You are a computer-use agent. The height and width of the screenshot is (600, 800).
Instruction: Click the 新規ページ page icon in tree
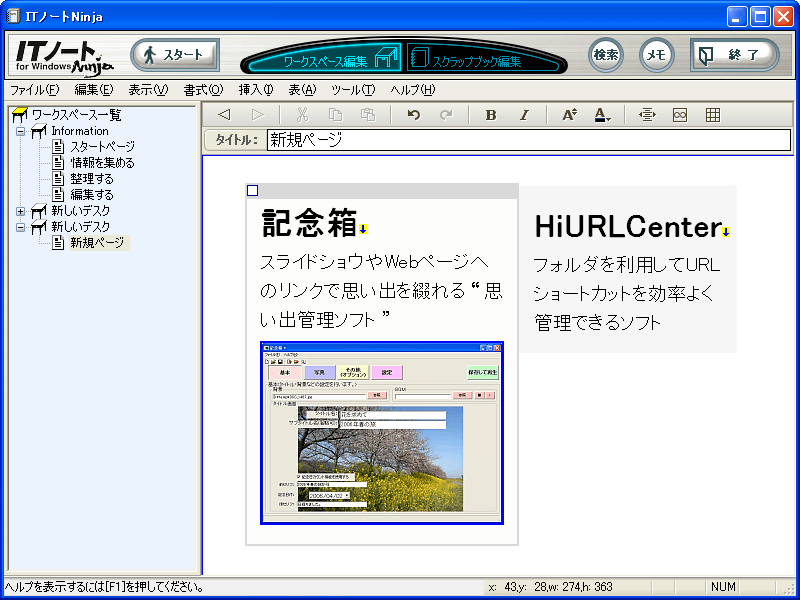coord(58,242)
